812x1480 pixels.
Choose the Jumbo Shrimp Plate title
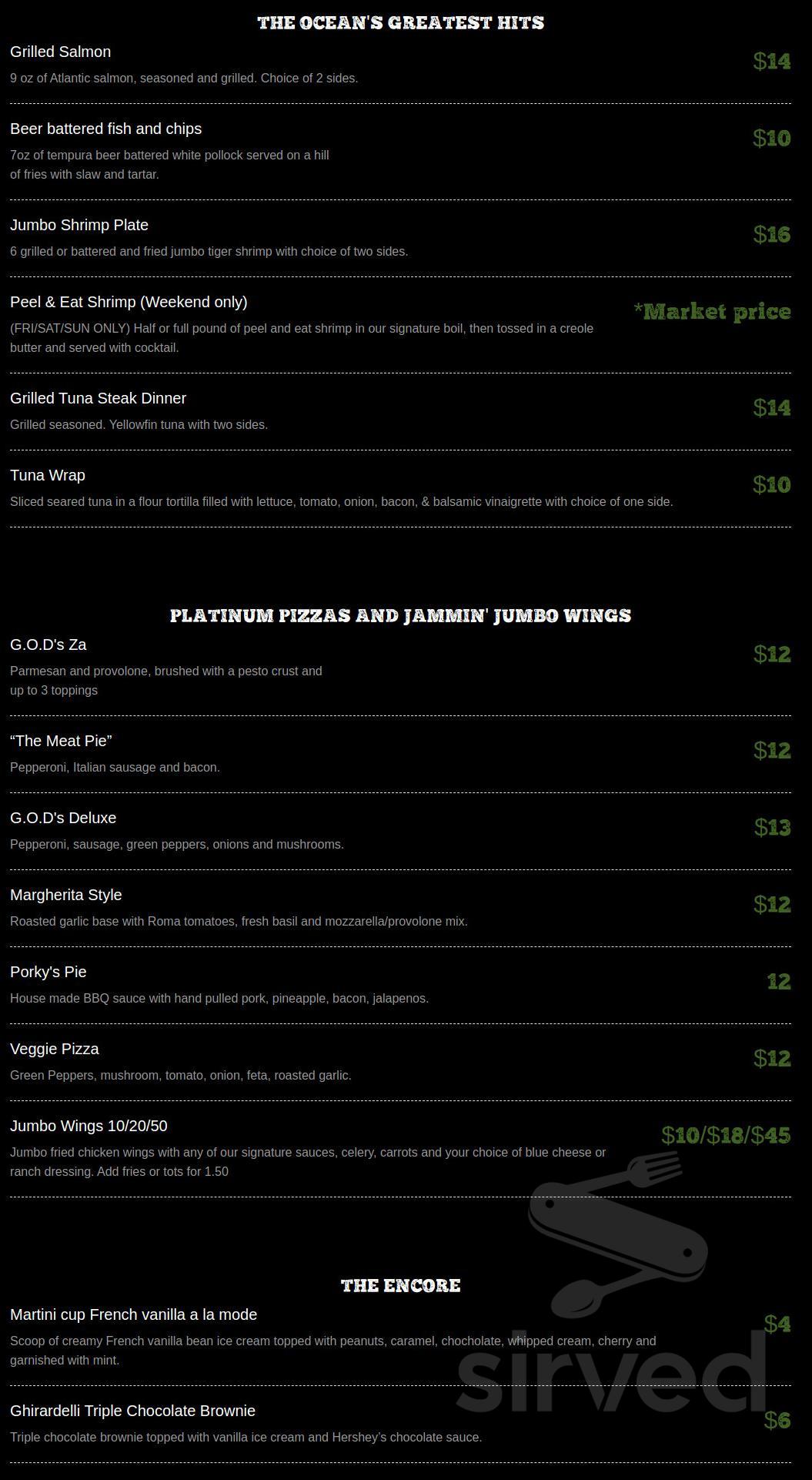[79, 225]
